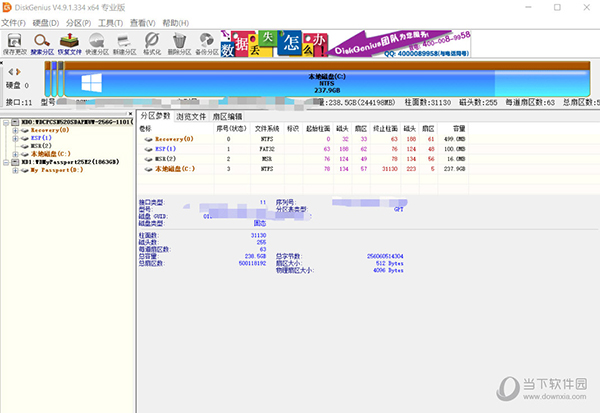Select ESP(1) in the disk tree
The image size is (600, 413).
(40, 138)
